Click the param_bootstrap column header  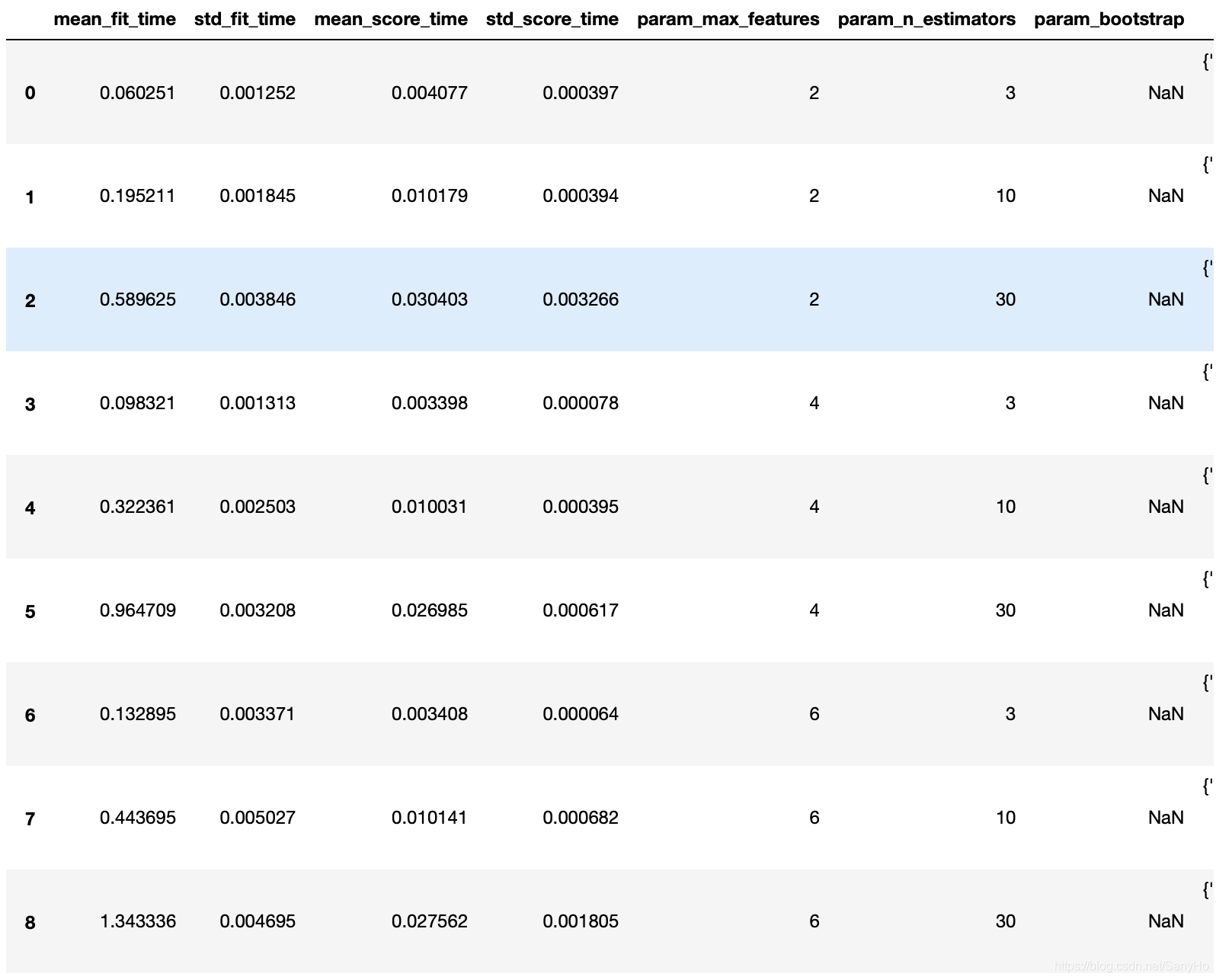click(x=1109, y=19)
